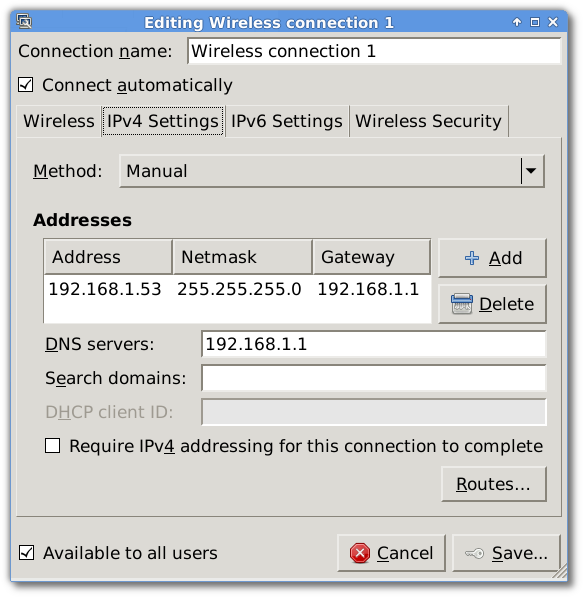Open the IPv6 Settings tab
This screenshot has width=584, height=598.
tap(287, 121)
